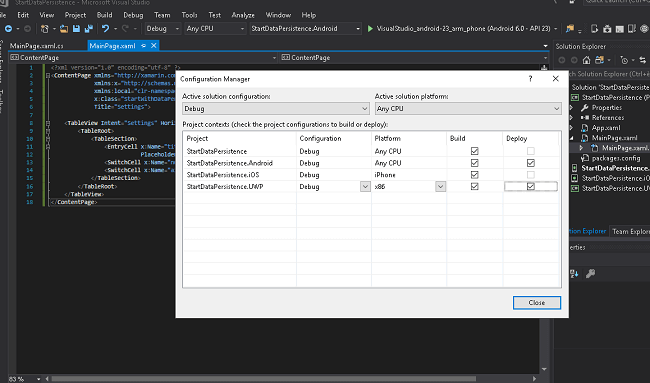Open the Debug menu

pyautogui.click(x=133, y=15)
